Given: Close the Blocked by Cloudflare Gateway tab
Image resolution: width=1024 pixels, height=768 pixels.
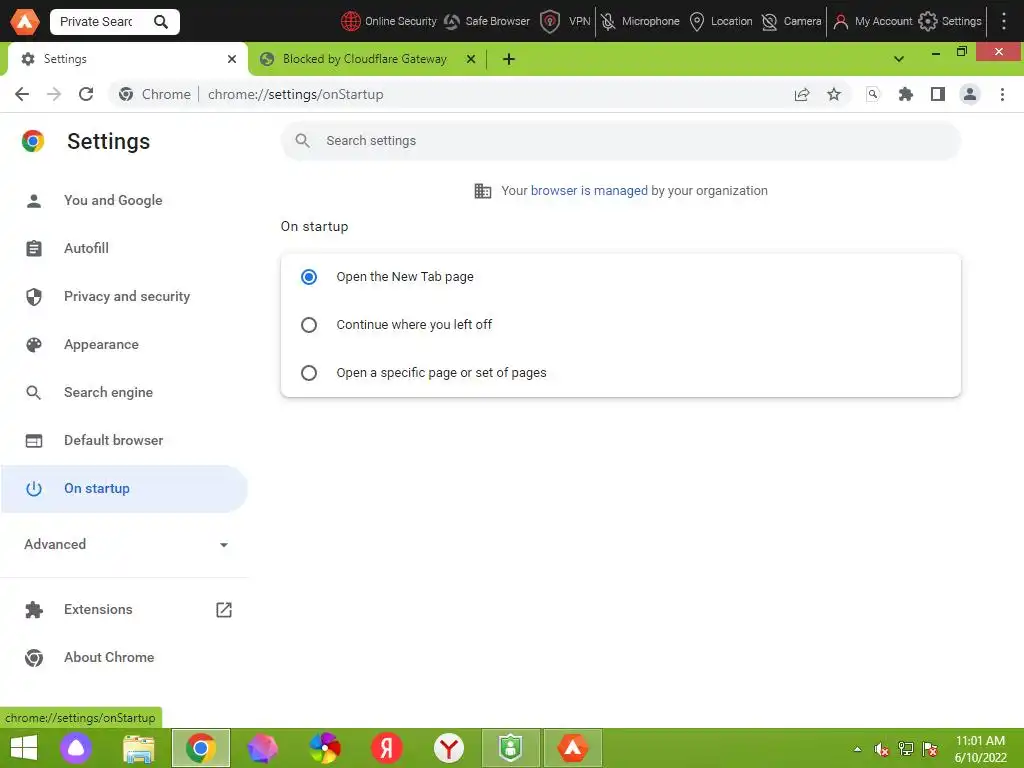Looking at the screenshot, I should pos(470,59).
